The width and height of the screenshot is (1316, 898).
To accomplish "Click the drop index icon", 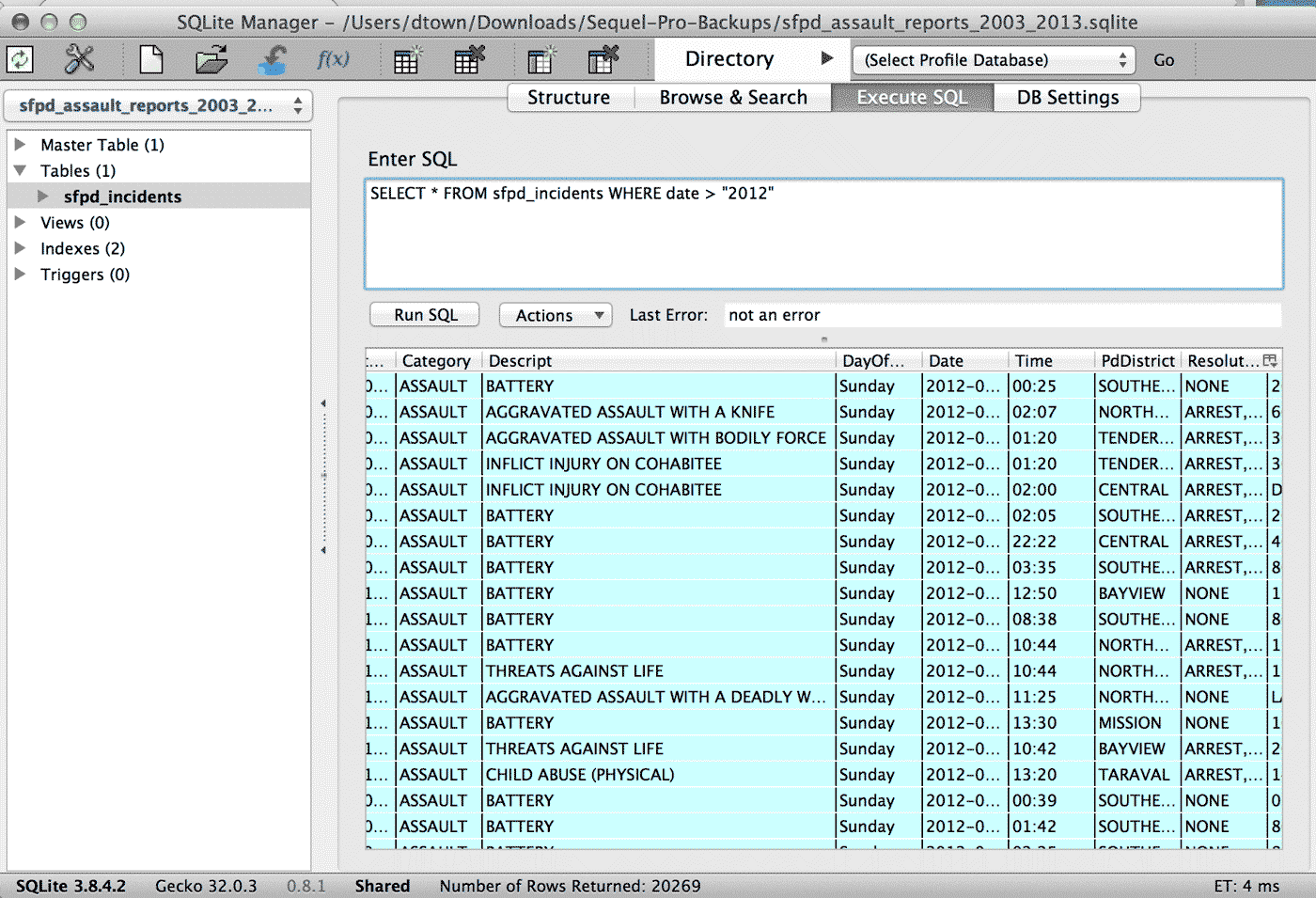I will coord(603,60).
